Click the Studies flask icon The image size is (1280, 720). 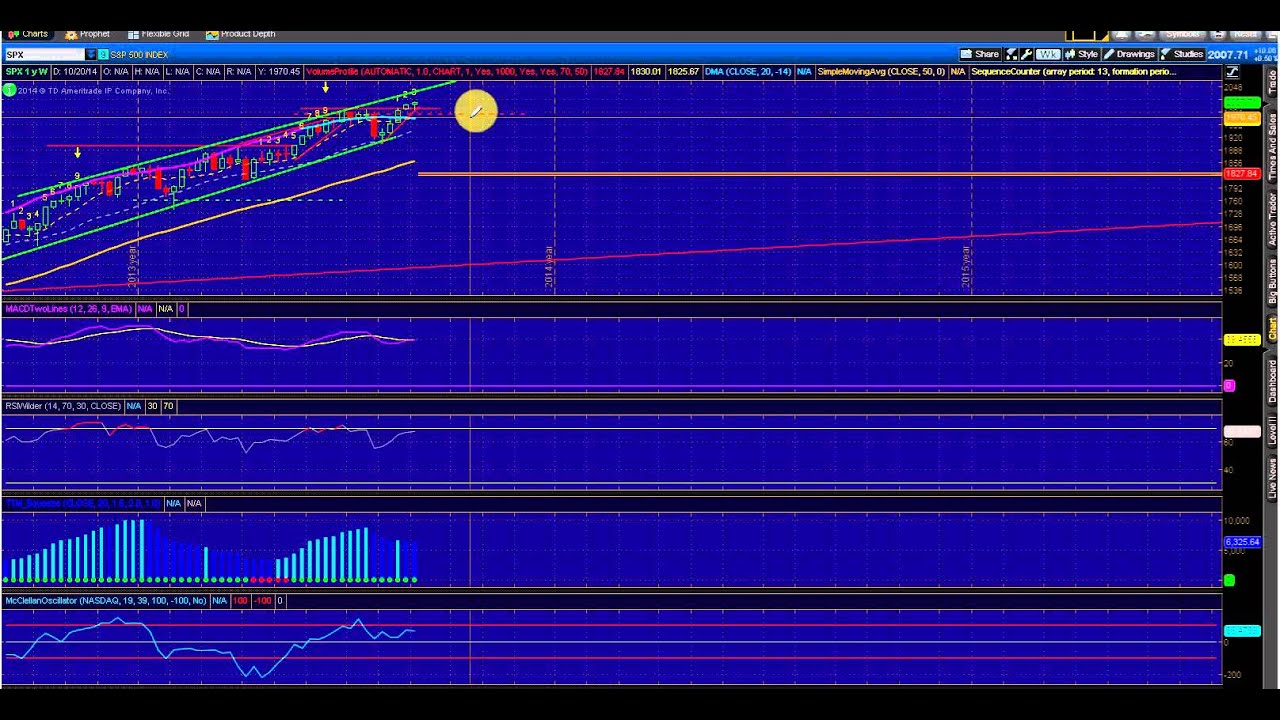(x=1165, y=54)
